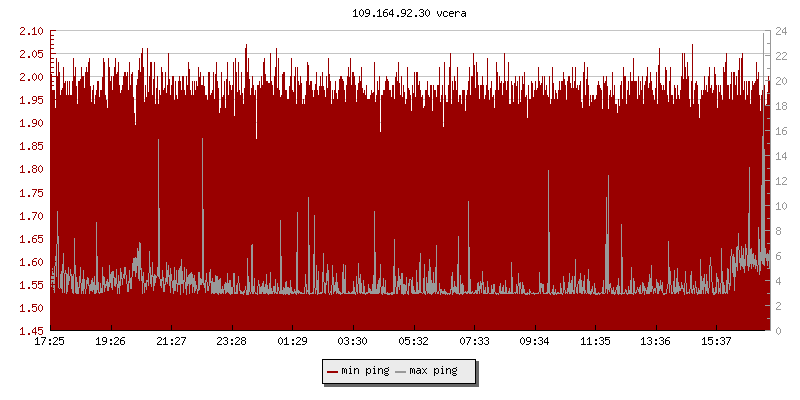Select the "min ping" legend label
800x400 pixels.
pos(365,371)
